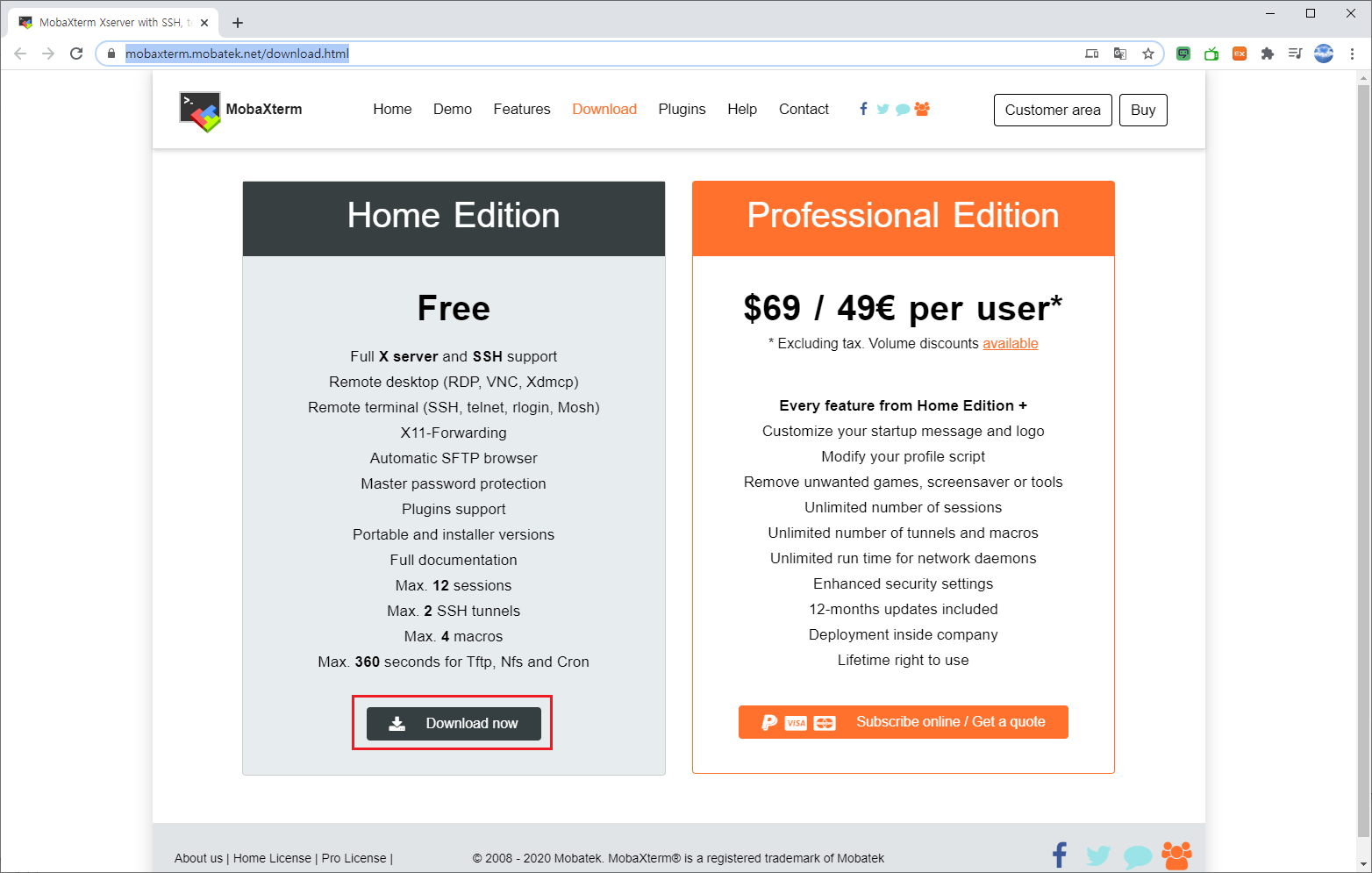The height and width of the screenshot is (873, 1372).
Task: Click the send-to-device icon in address bar
Action: coord(1092,54)
